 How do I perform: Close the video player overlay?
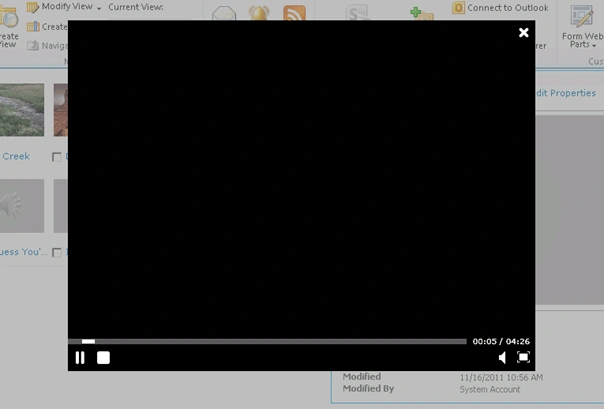click(x=523, y=32)
